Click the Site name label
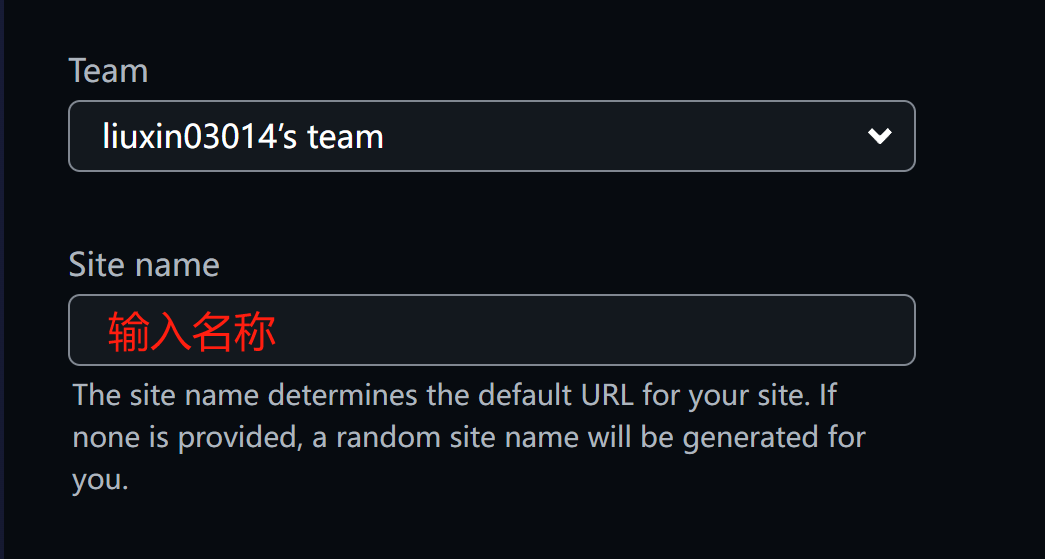Image resolution: width=1045 pixels, height=559 pixels. [x=144, y=265]
